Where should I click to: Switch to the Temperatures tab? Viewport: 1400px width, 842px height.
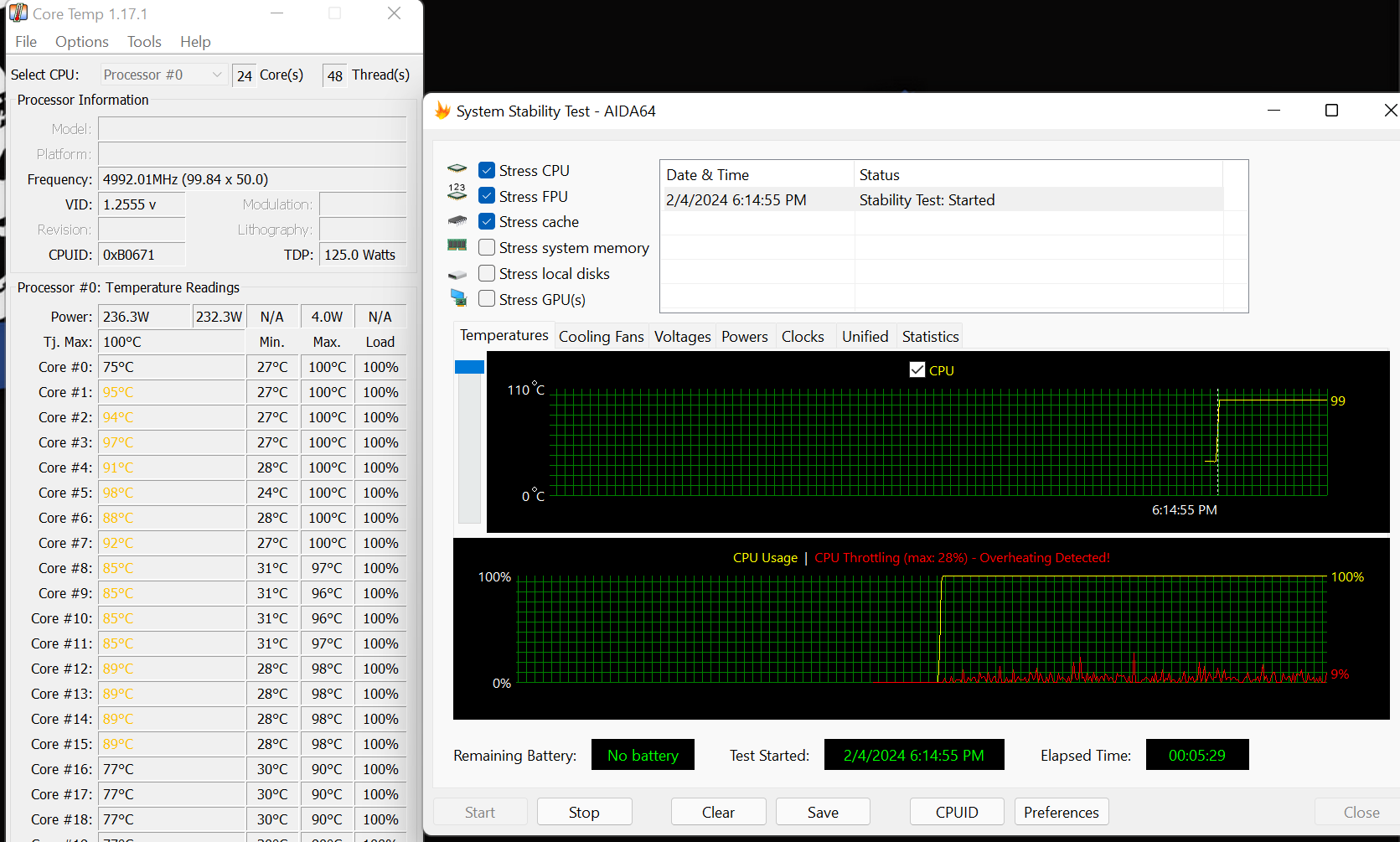coord(504,335)
